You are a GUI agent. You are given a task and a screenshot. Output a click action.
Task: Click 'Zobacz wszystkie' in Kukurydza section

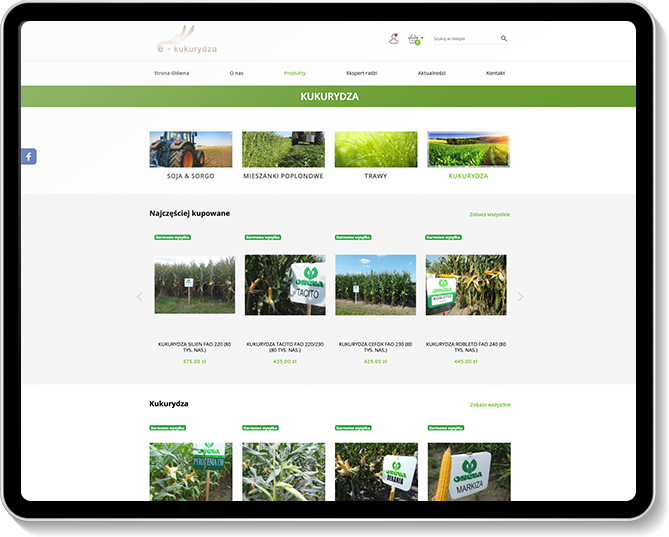coord(490,404)
